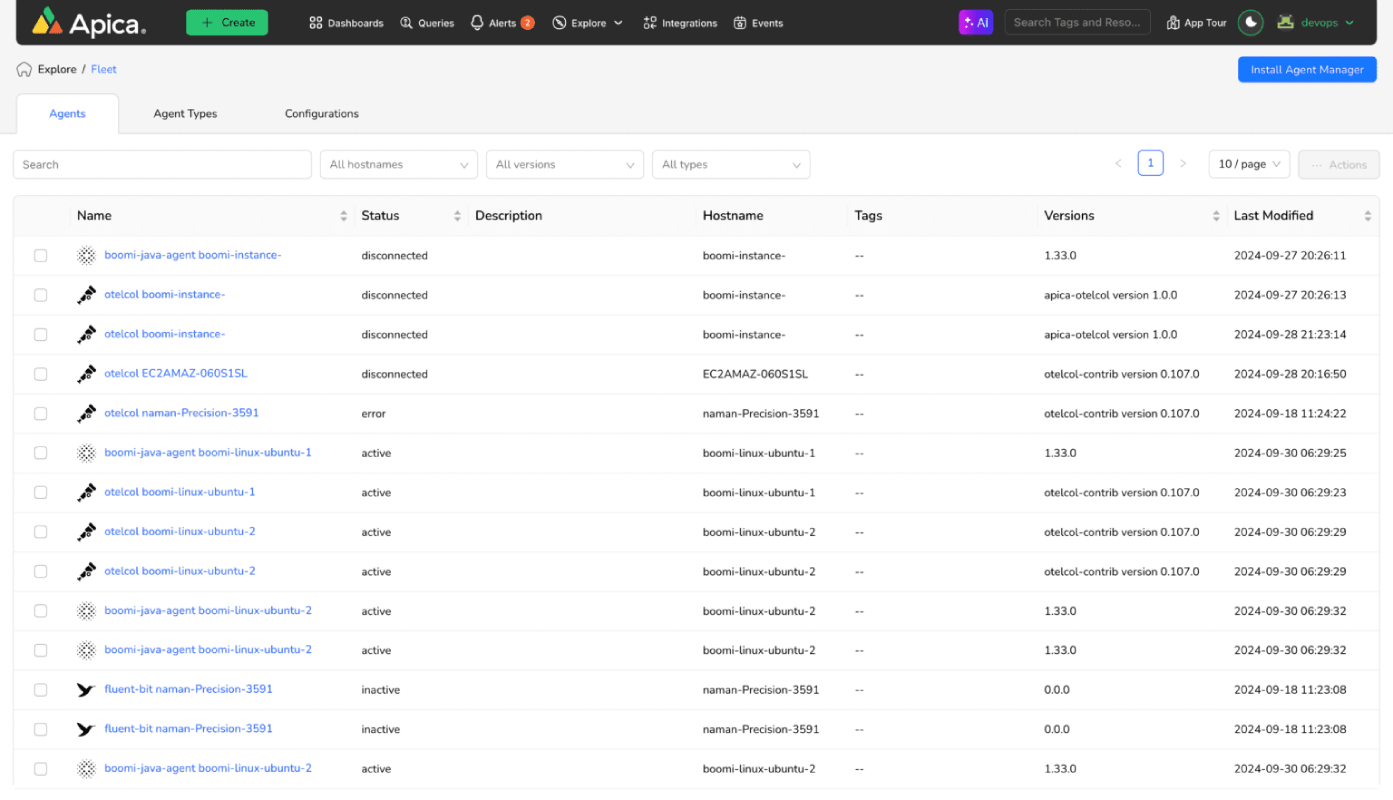Click the Explore home icon in breadcrumb
Viewport: 1393px width, 800px height.
[24, 69]
